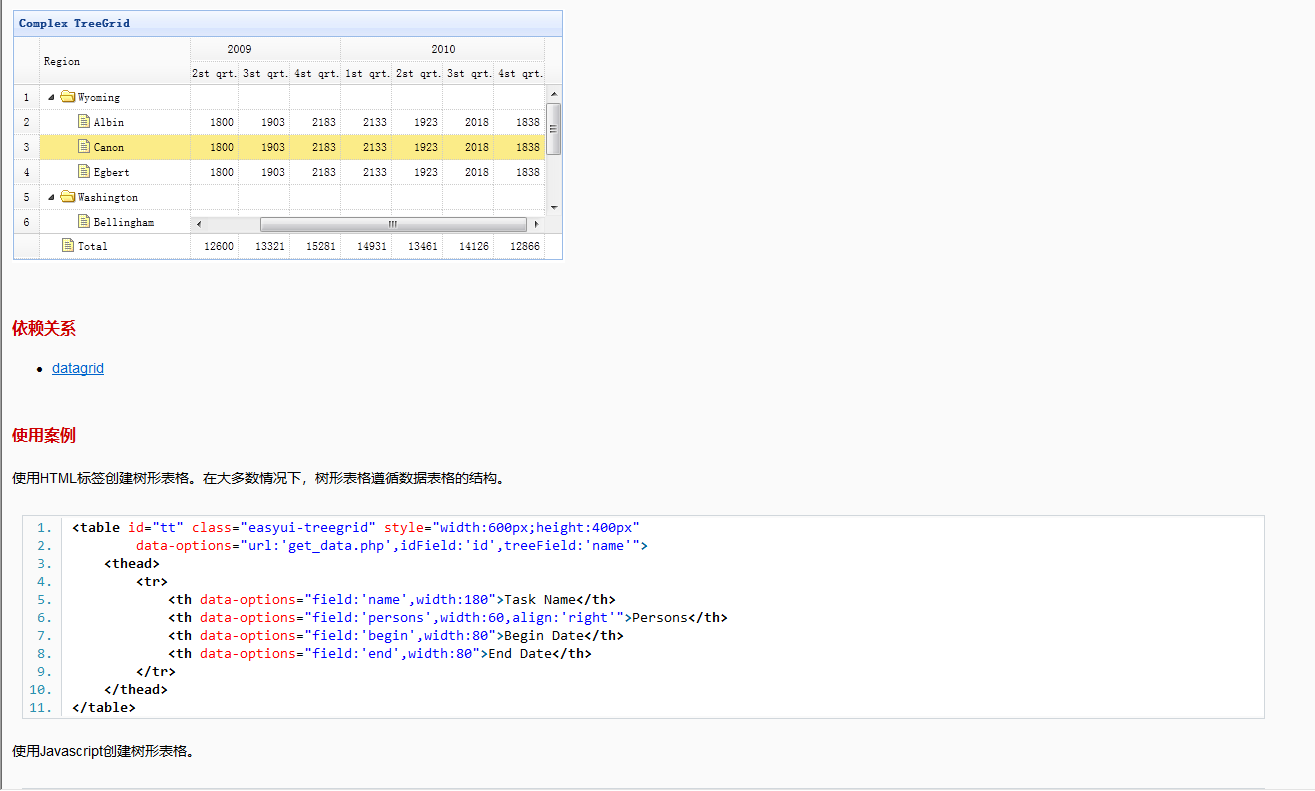Image resolution: width=1315 pixels, height=791 pixels.
Task: Open the datagrid dependency link
Action: click(78, 368)
